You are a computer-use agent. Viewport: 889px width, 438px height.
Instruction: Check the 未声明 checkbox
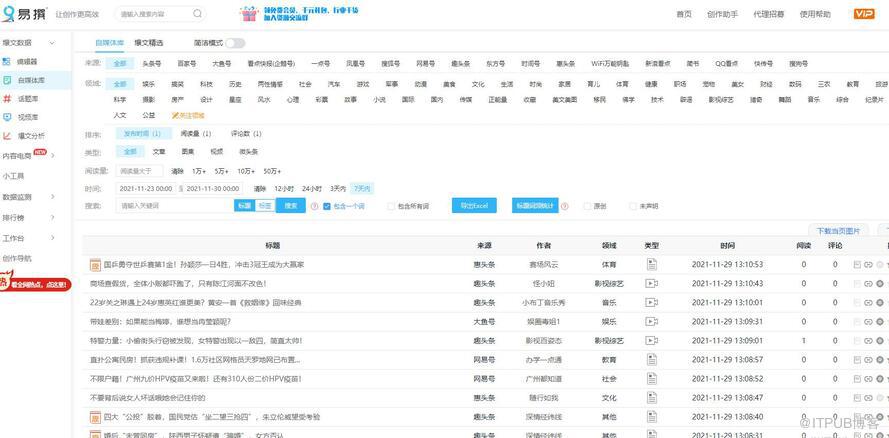(632, 206)
